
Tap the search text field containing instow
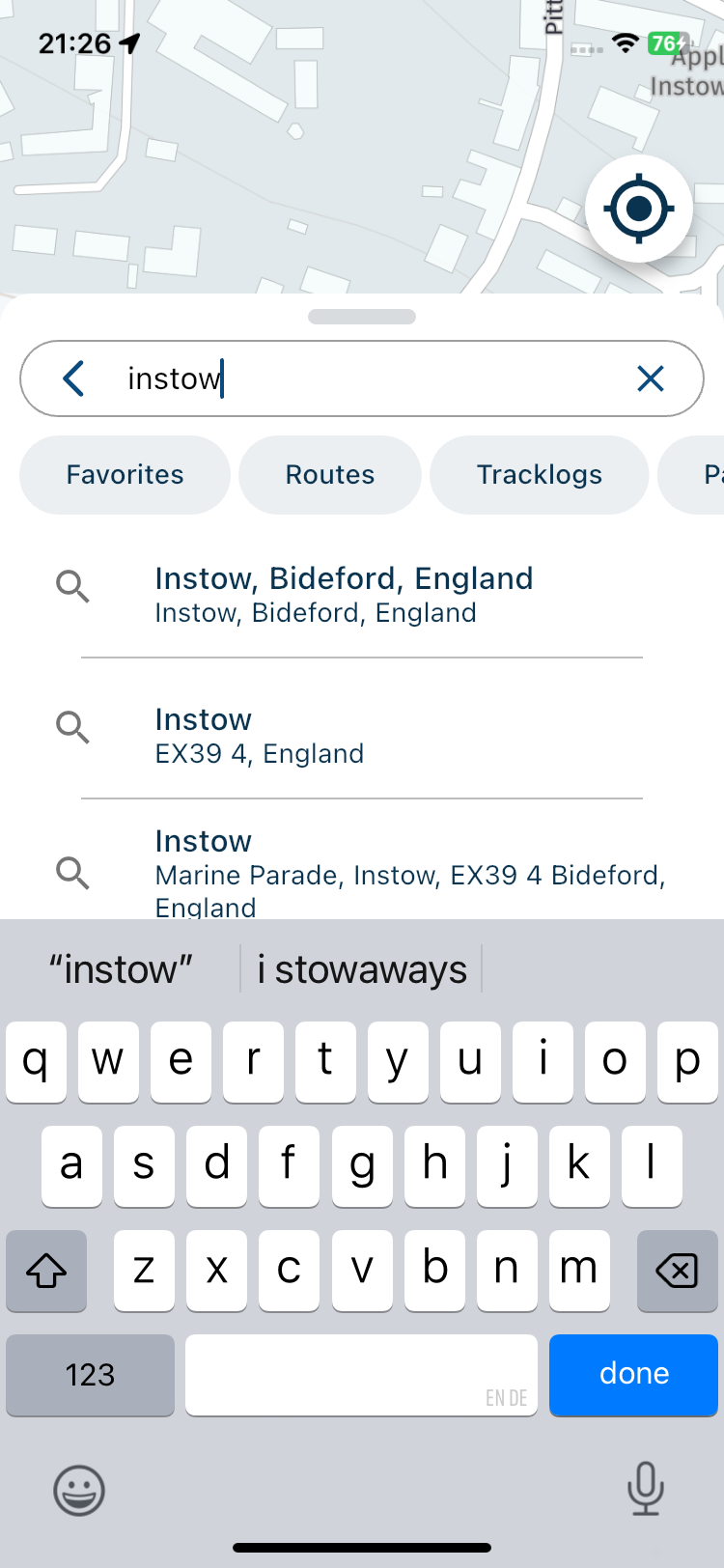point(367,378)
